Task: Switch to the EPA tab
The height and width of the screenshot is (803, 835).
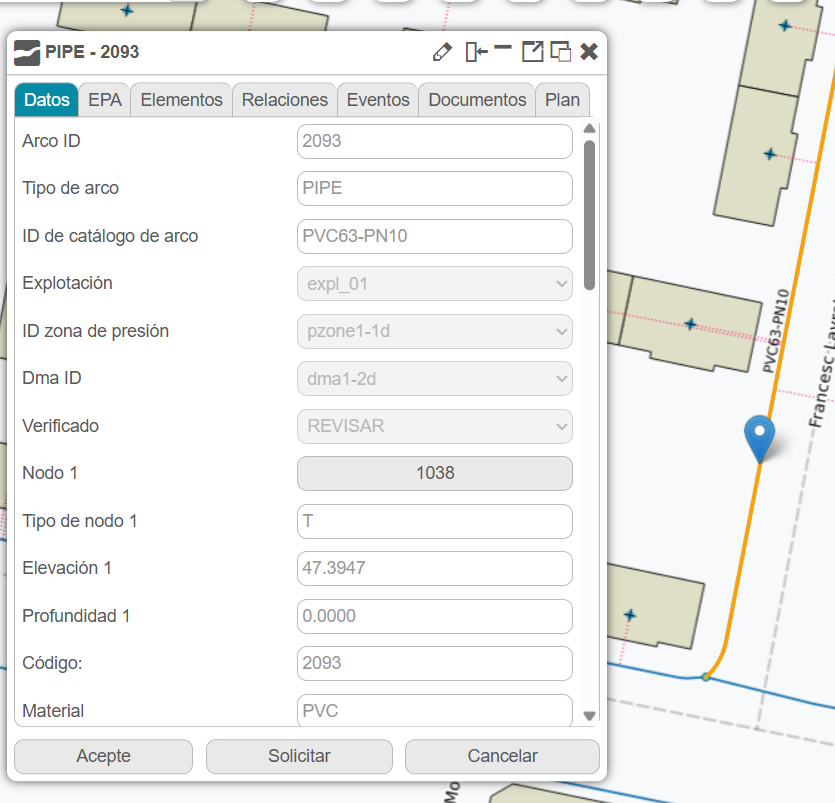Action: click(x=104, y=100)
